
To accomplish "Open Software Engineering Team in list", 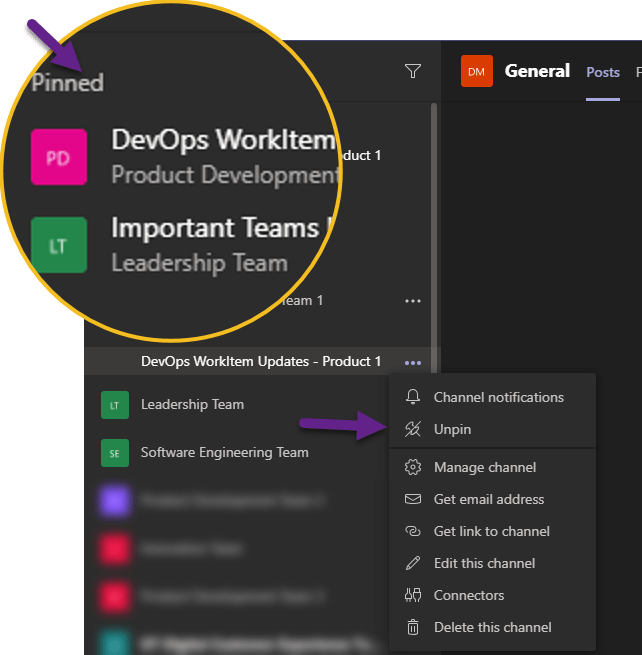I will point(224,453).
